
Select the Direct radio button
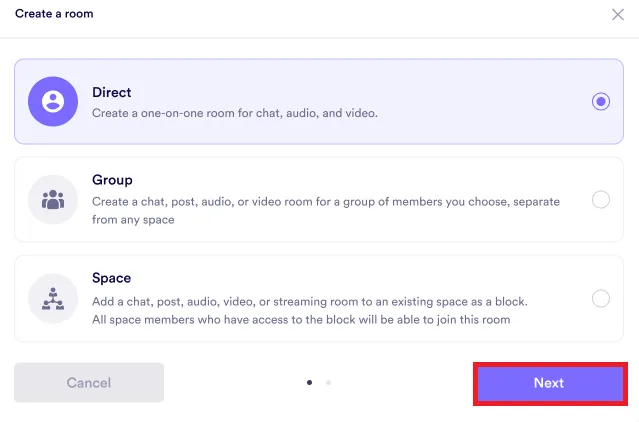coord(600,101)
